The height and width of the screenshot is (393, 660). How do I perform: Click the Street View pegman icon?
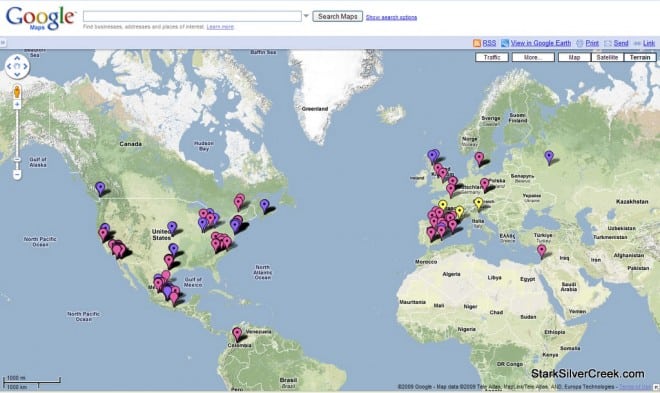[x=17, y=92]
